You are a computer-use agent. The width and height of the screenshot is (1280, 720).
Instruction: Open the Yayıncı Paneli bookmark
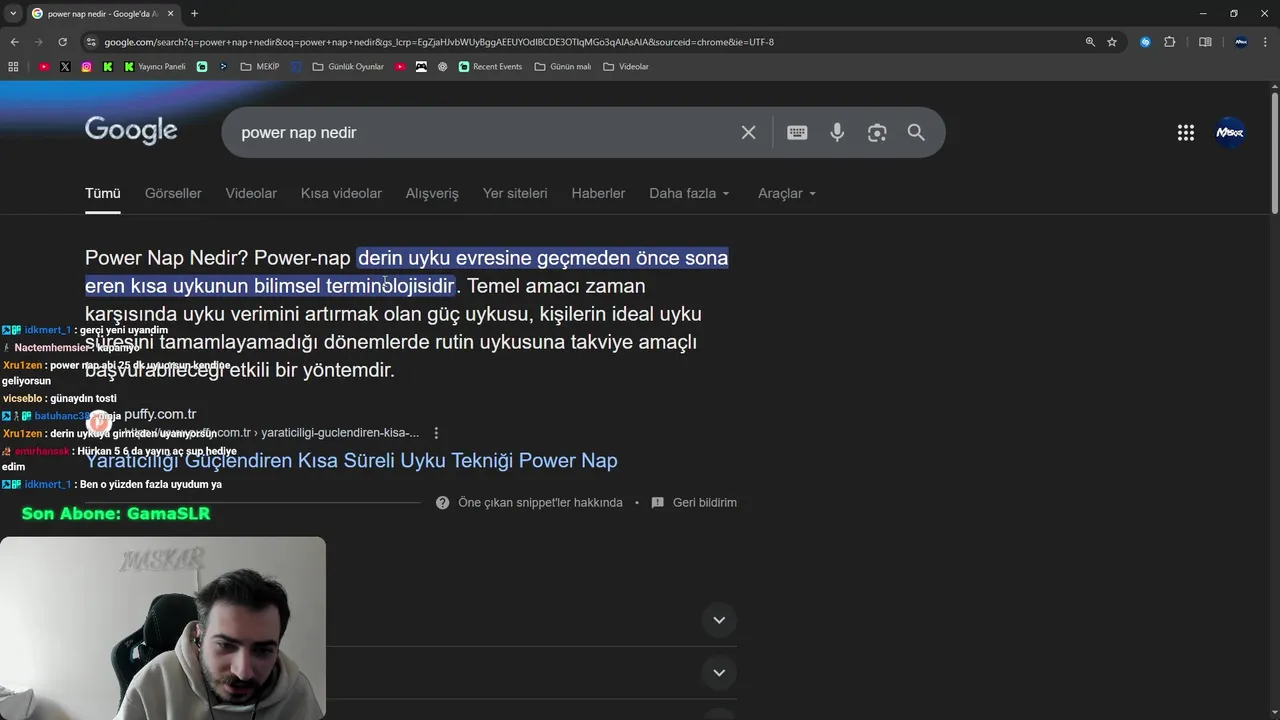[x=155, y=66]
